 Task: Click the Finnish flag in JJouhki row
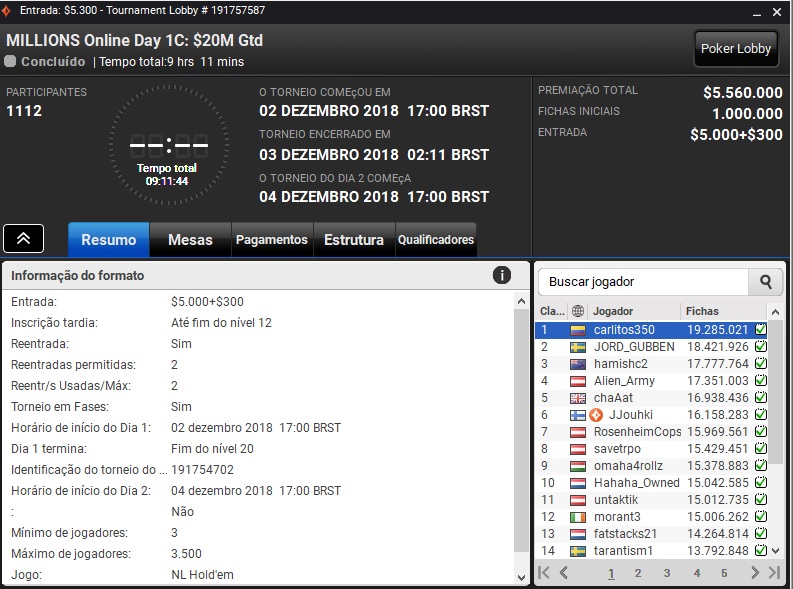578,415
